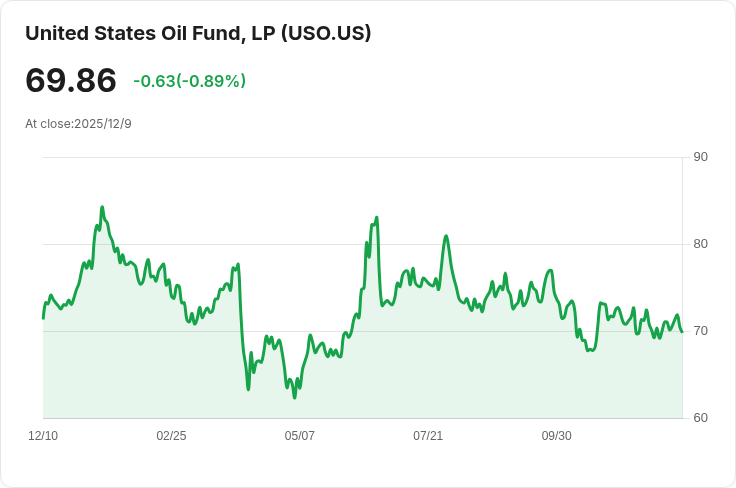
Task: Click the 12/10 date axis label
Action: pos(43,436)
